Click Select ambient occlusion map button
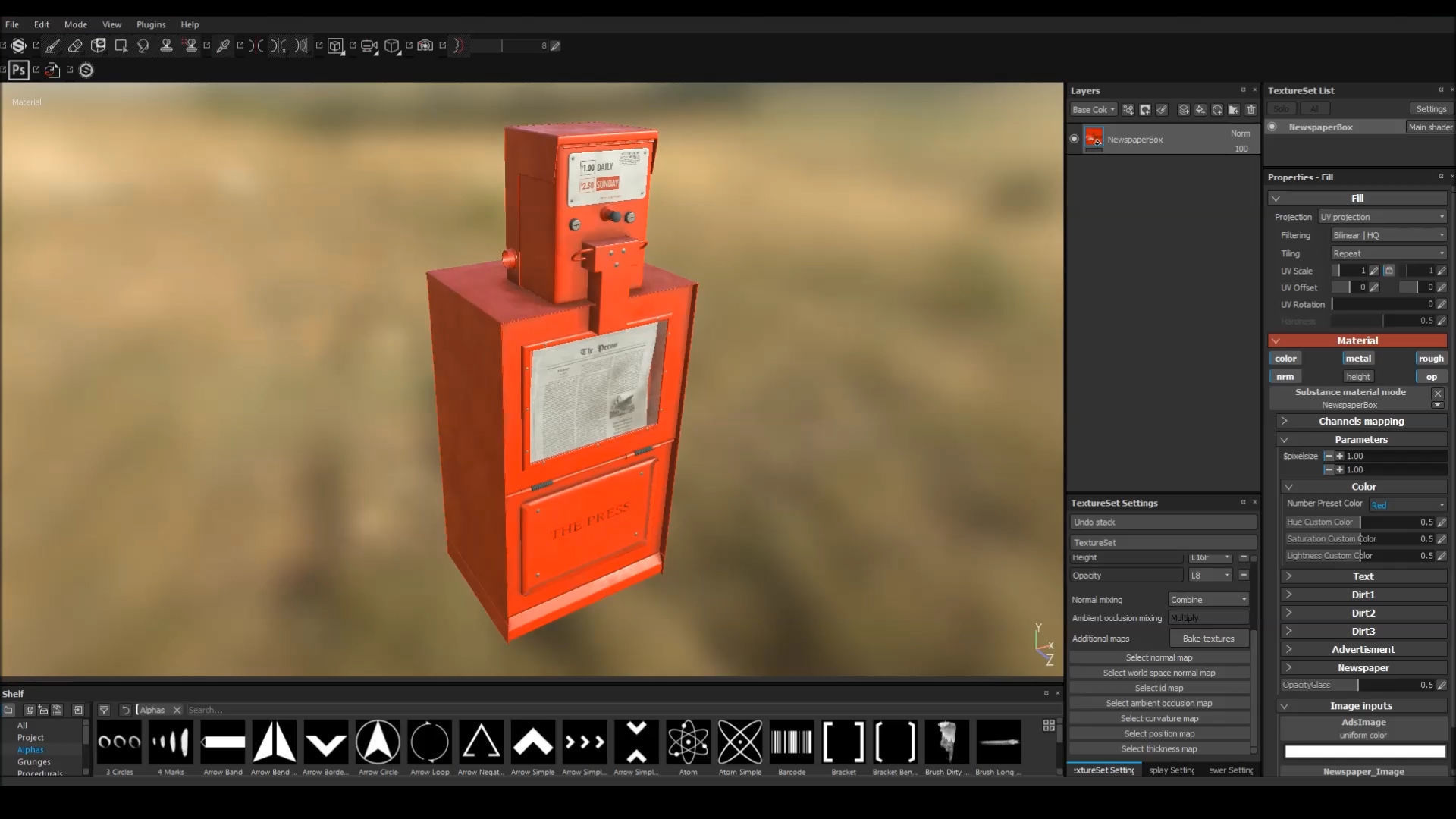Image resolution: width=1456 pixels, height=819 pixels. click(x=1159, y=704)
